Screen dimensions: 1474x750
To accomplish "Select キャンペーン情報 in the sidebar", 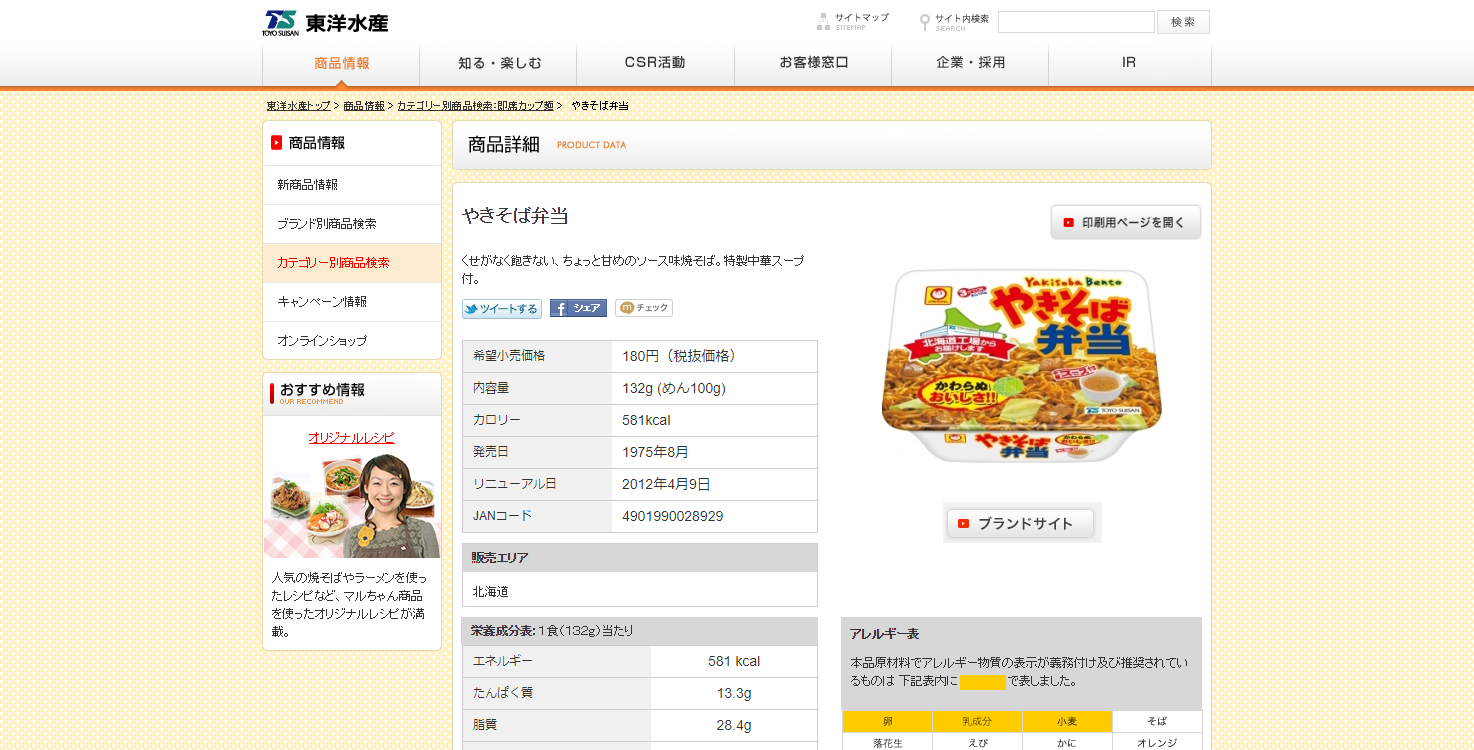I will click(351, 302).
